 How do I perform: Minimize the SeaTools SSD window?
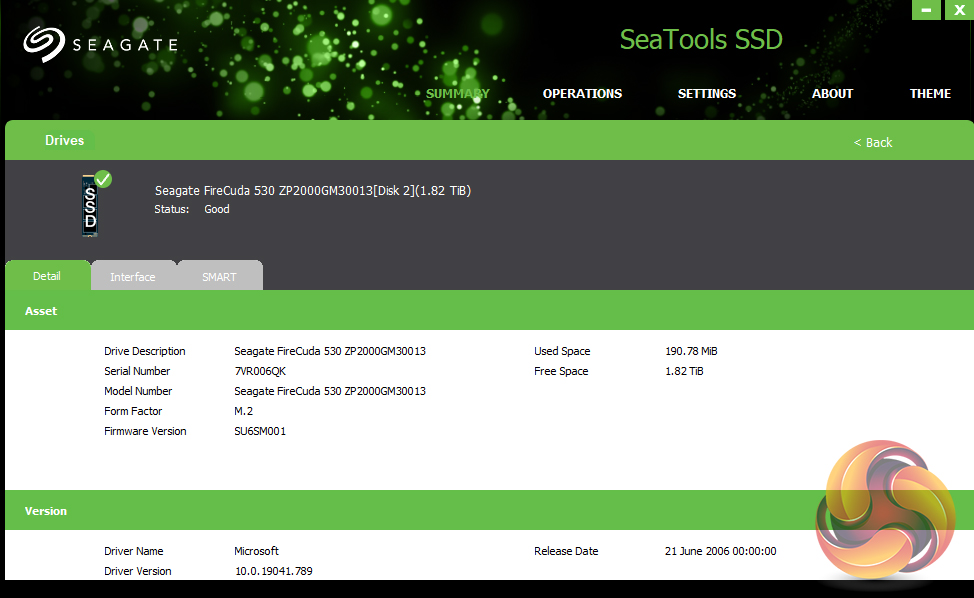(x=926, y=10)
